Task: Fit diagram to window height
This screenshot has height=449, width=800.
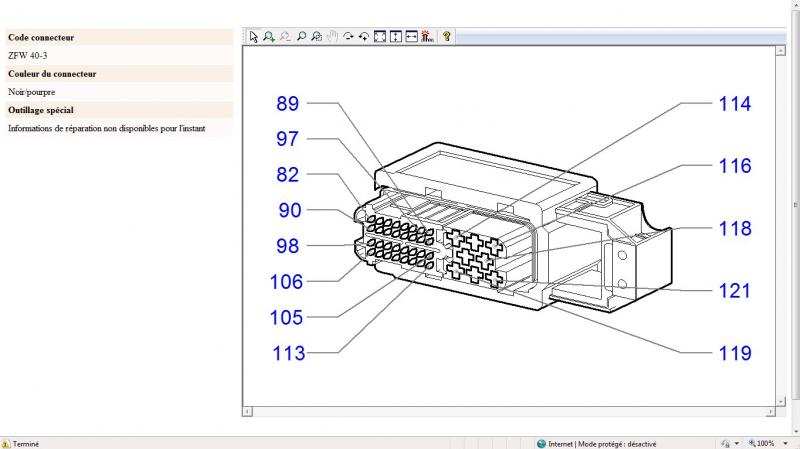Action: 396,36
